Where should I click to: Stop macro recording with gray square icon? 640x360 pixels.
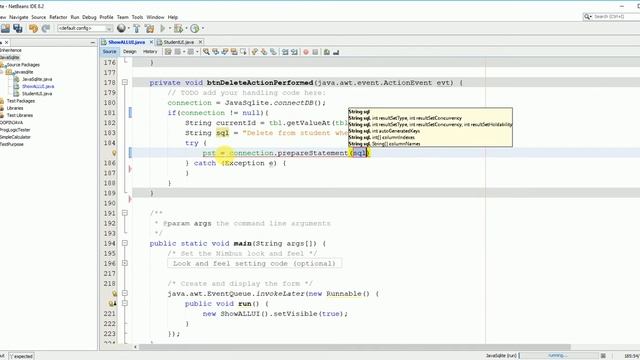pyautogui.click(x=315, y=52)
